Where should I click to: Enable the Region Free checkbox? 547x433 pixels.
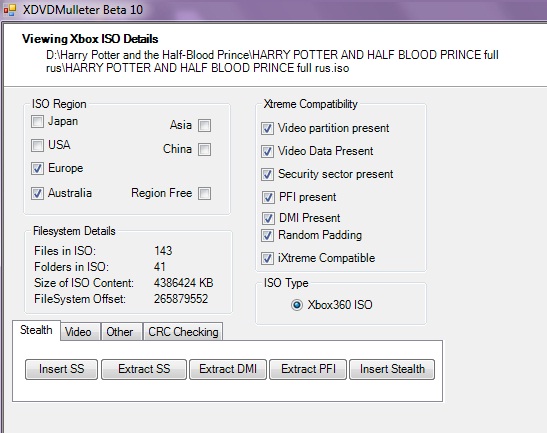tap(204, 193)
